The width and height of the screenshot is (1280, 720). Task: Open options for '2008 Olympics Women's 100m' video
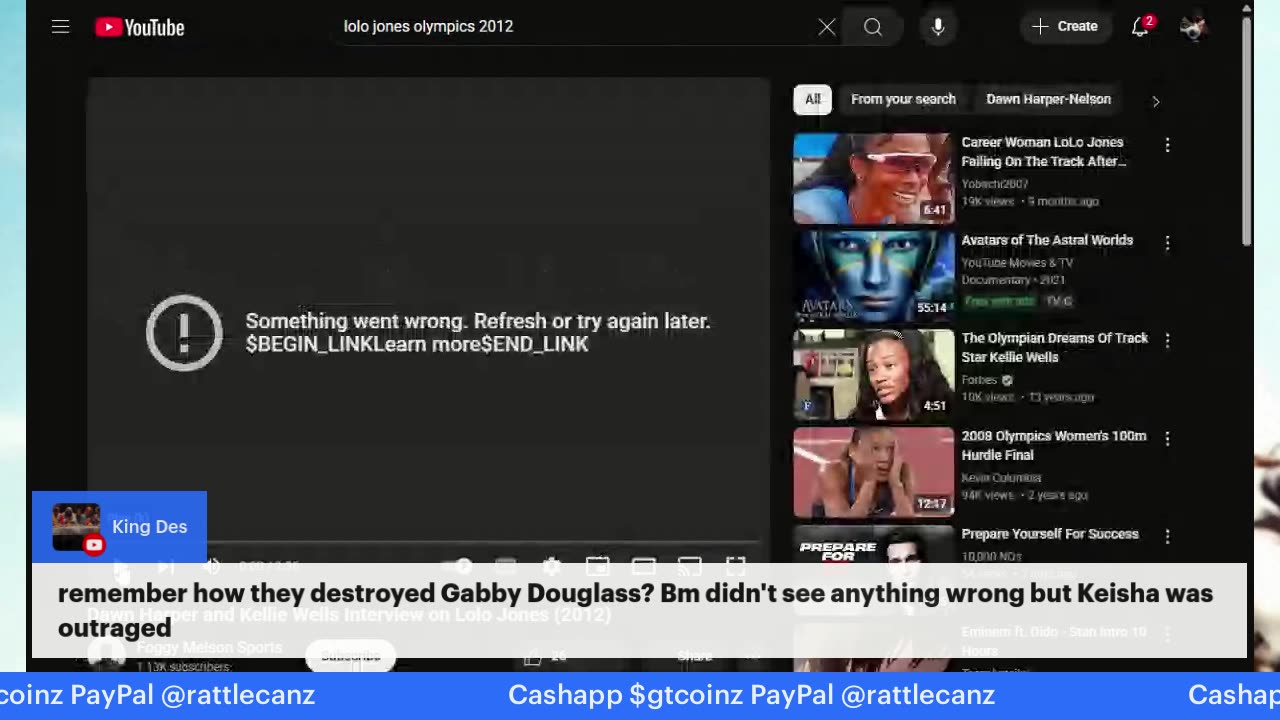pyautogui.click(x=1167, y=439)
